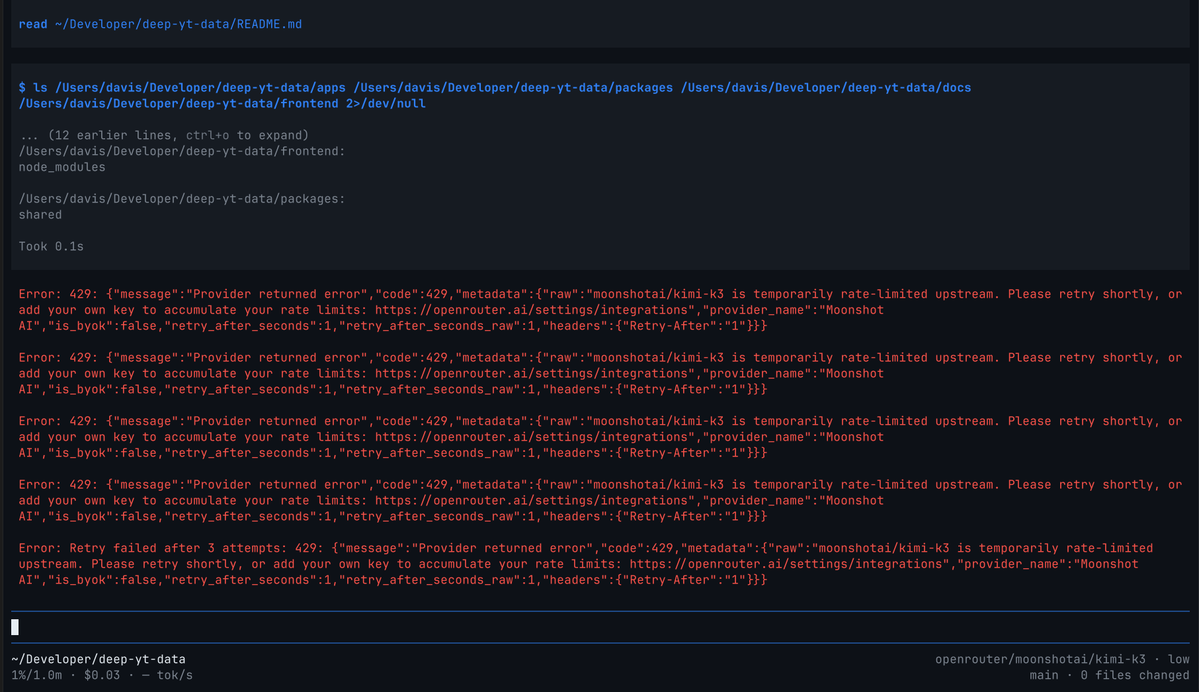Click the '2>/dev/null' redirect in command

pos(385,104)
